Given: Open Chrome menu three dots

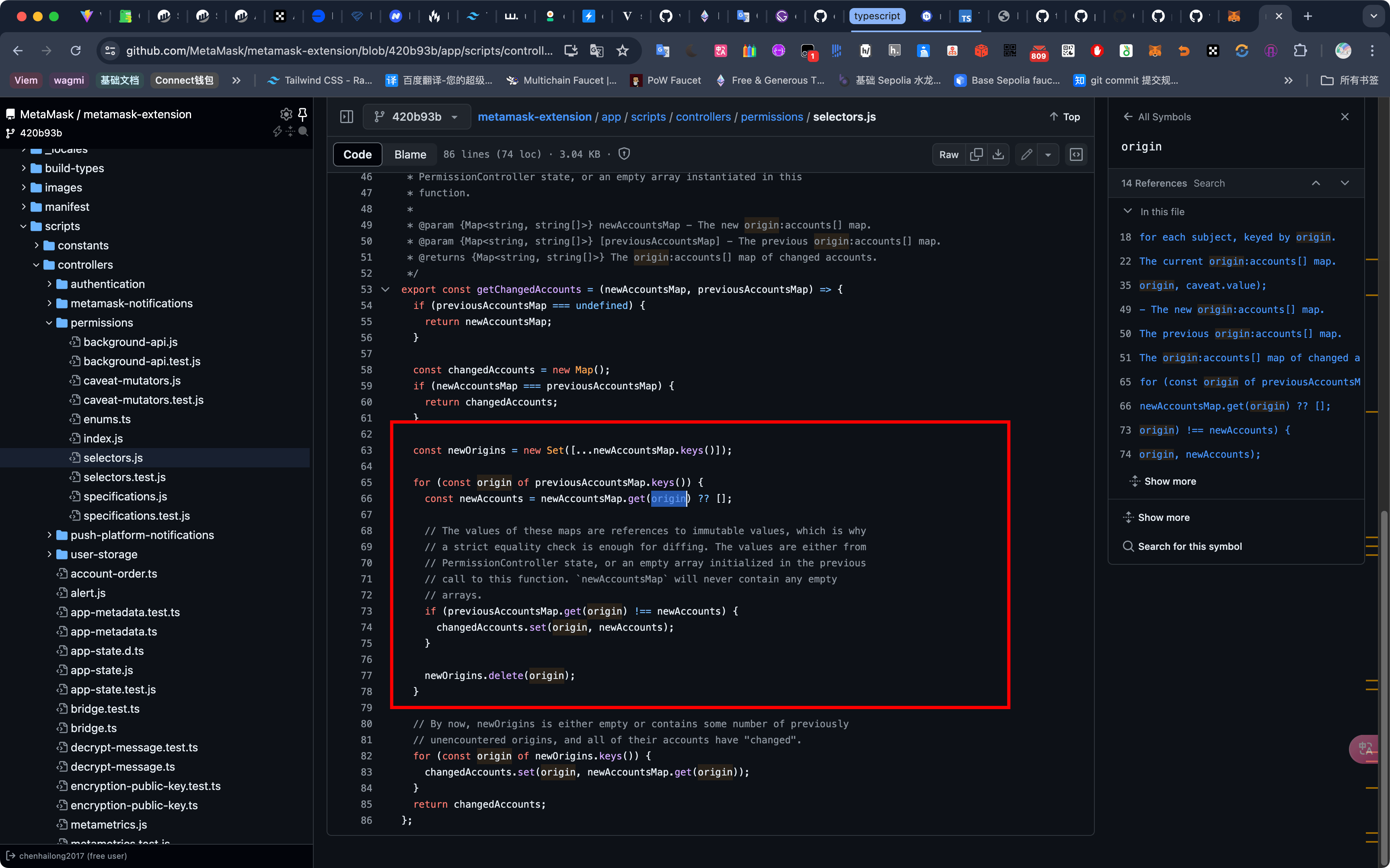Looking at the screenshot, I should [1372, 51].
